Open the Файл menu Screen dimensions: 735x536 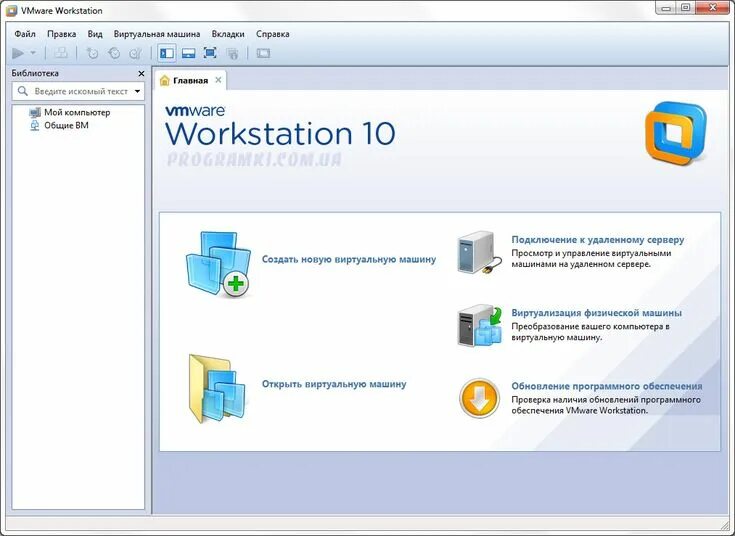[25, 34]
